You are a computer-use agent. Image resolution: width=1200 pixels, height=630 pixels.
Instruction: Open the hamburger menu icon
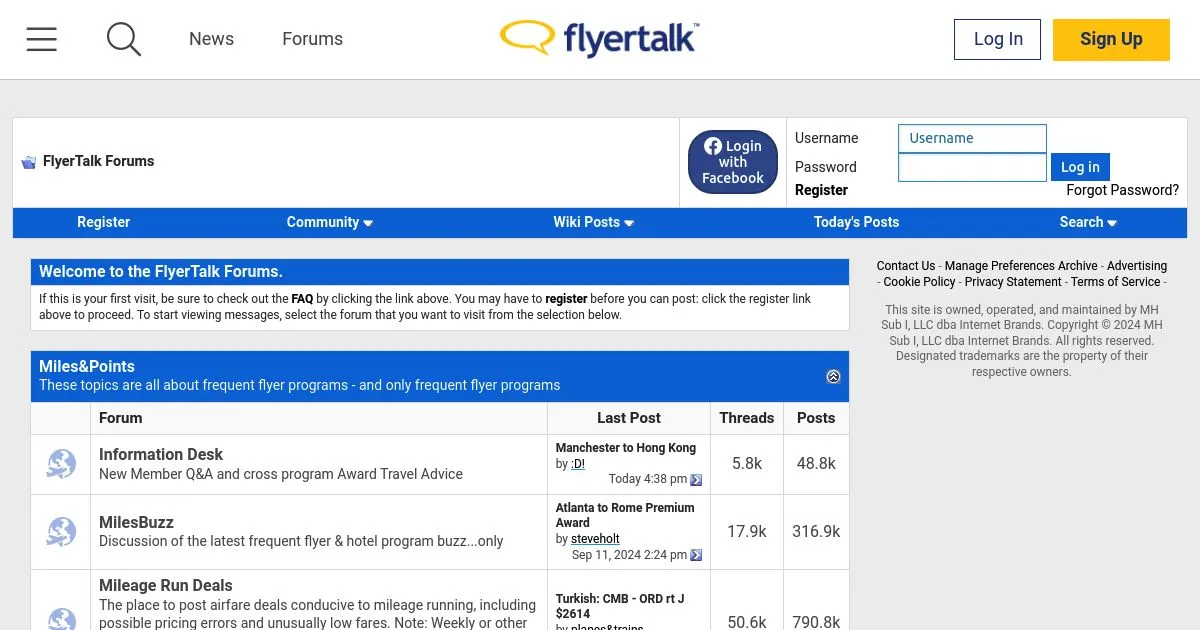coord(41,39)
